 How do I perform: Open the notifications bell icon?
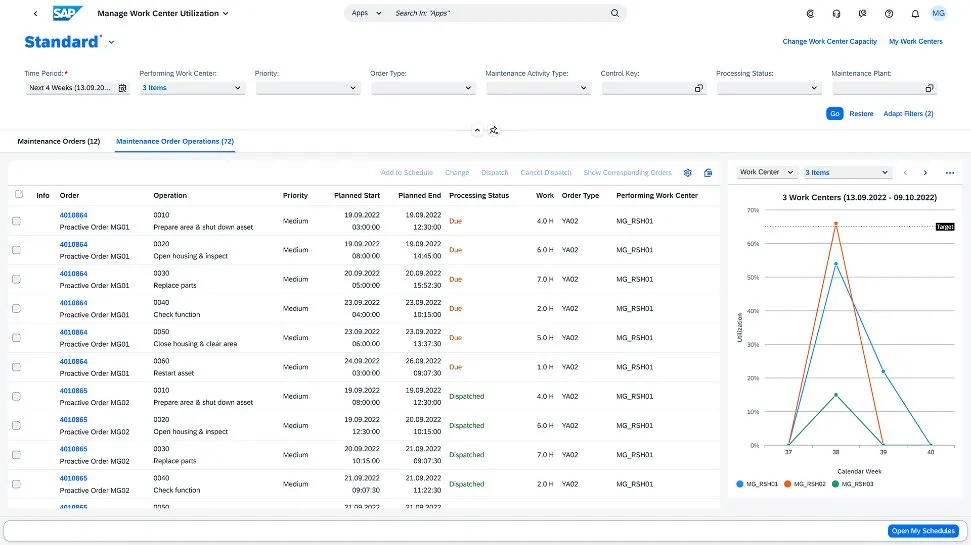[x=914, y=14]
